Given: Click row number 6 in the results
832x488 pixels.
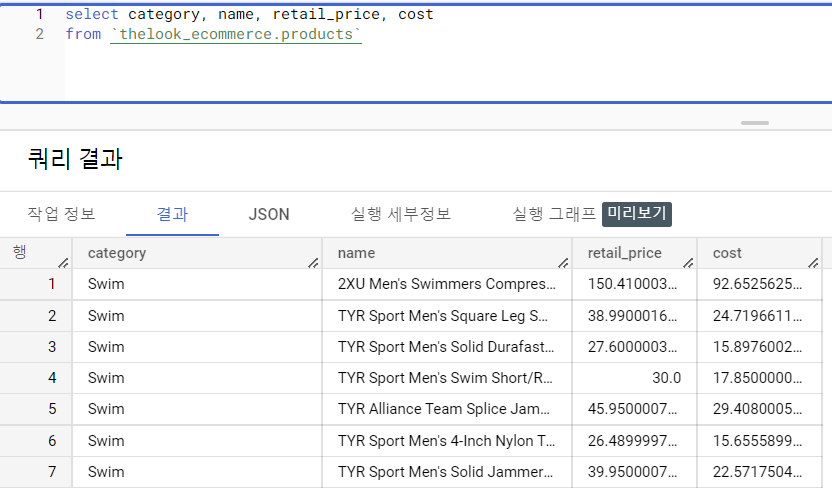Looking at the screenshot, I should tap(52, 441).
